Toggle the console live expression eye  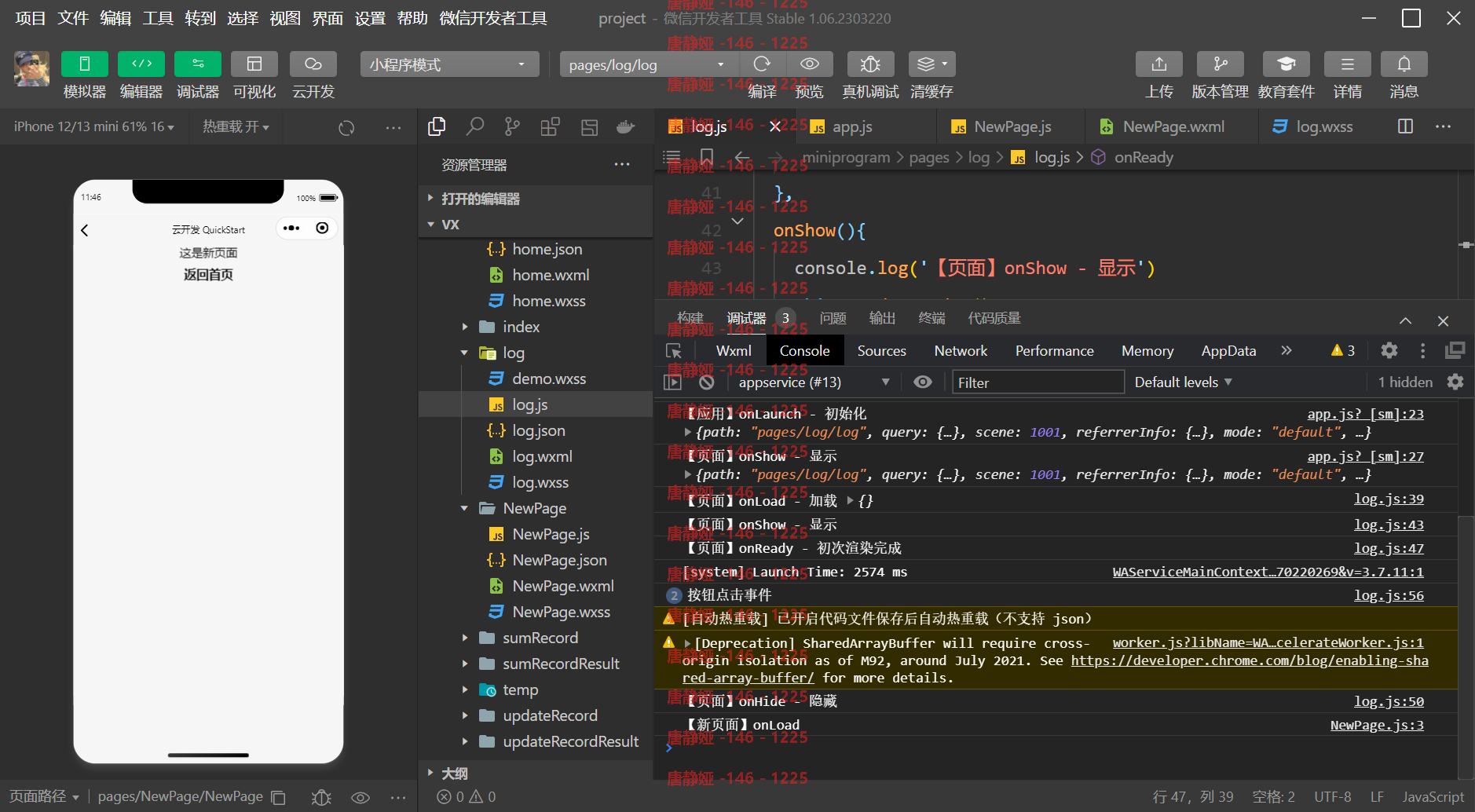(923, 382)
